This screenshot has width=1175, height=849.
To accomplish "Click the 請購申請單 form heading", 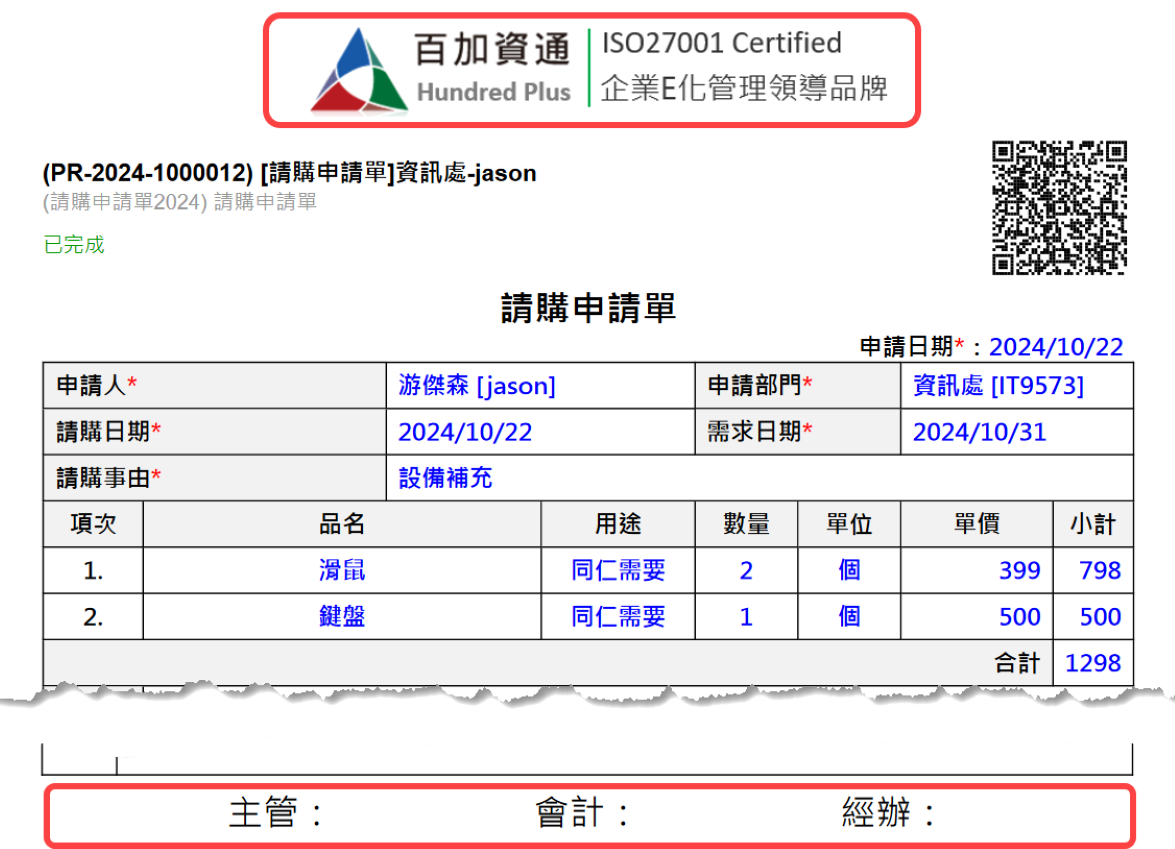I will coord(588,308).
